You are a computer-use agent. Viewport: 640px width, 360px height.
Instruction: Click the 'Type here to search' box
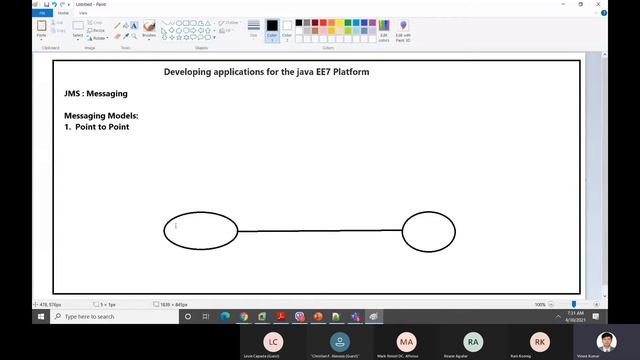click(x=115, y=317)
